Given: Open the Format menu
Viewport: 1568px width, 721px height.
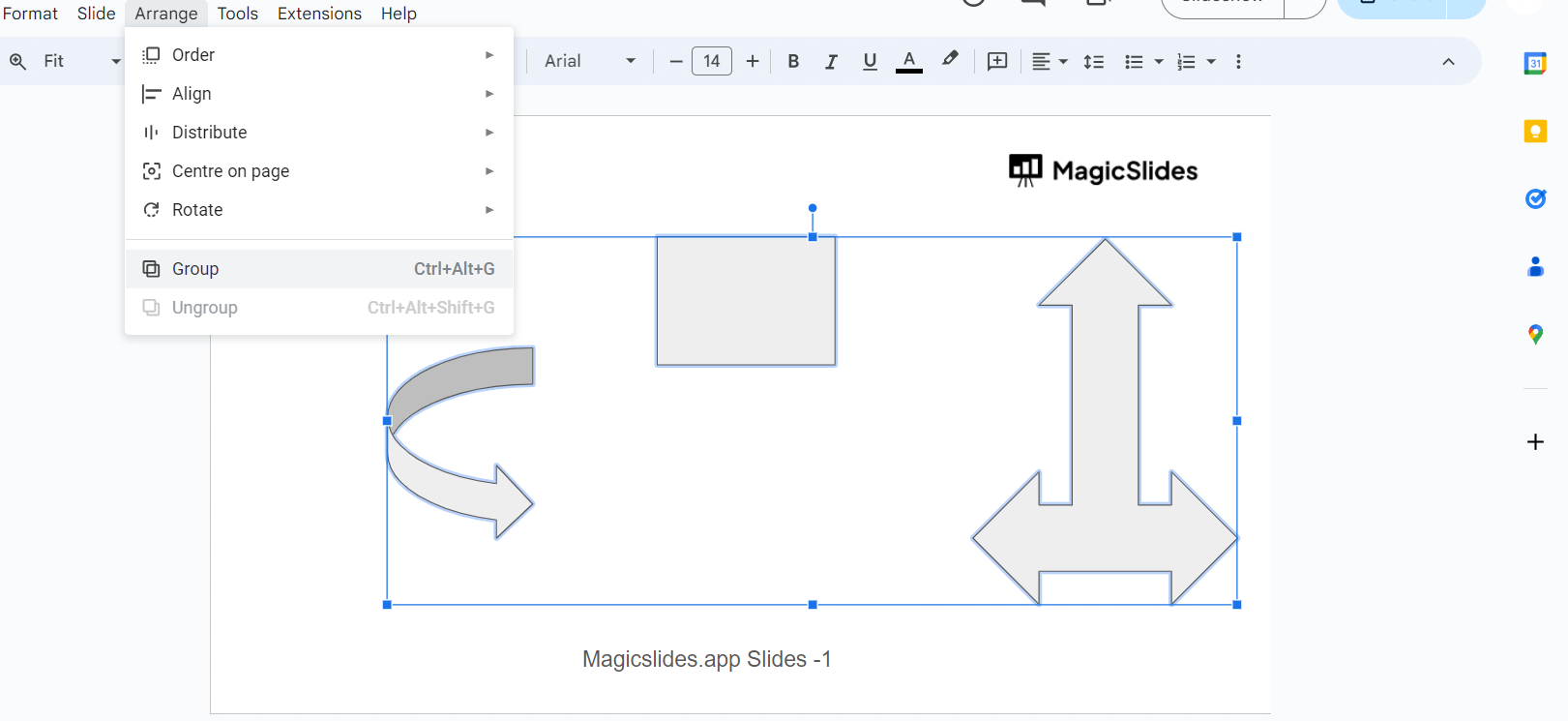Looking at the screenshot, I should (30, 14).
